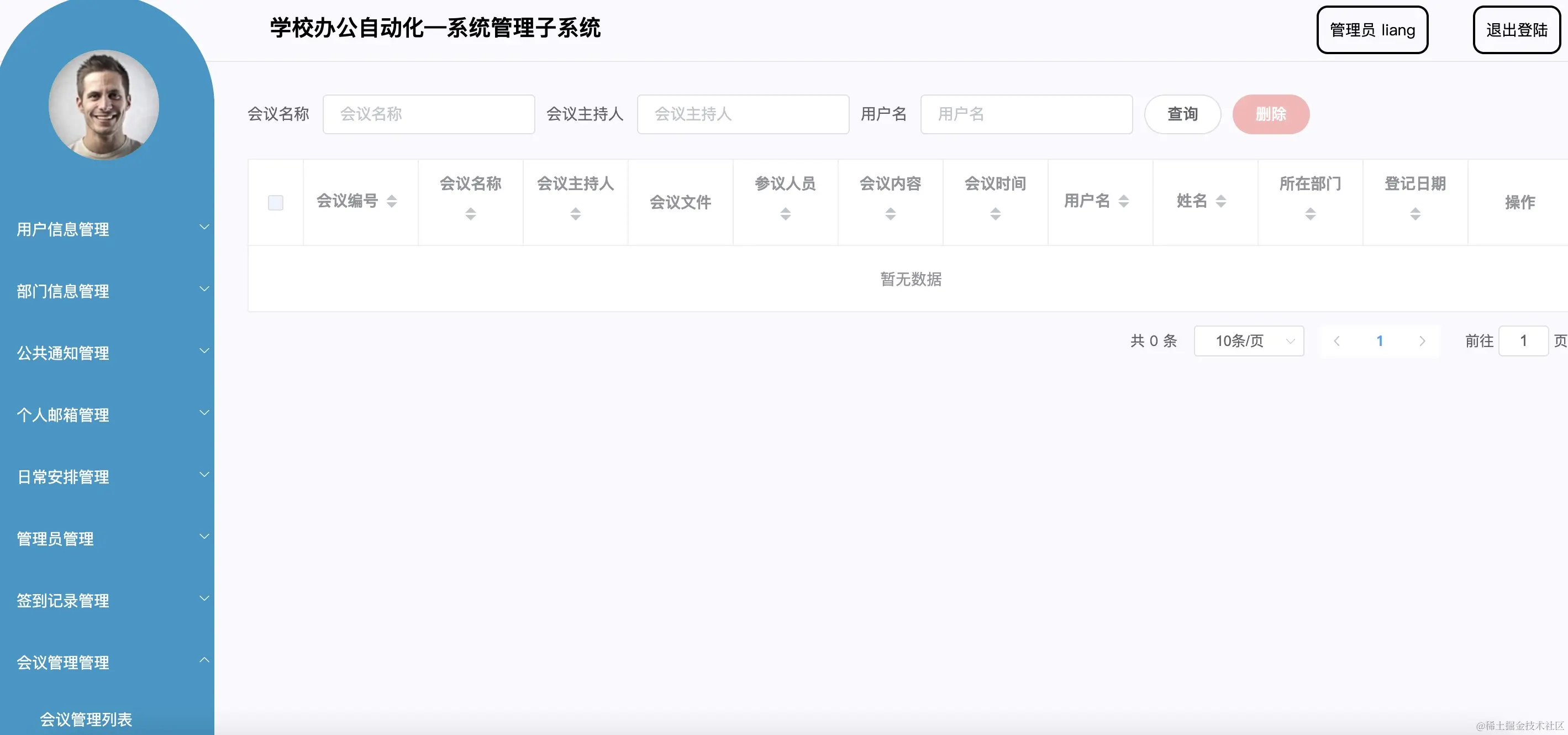
Task: Toggle the select-all checkbox in table header
Action: click(275, 202)
